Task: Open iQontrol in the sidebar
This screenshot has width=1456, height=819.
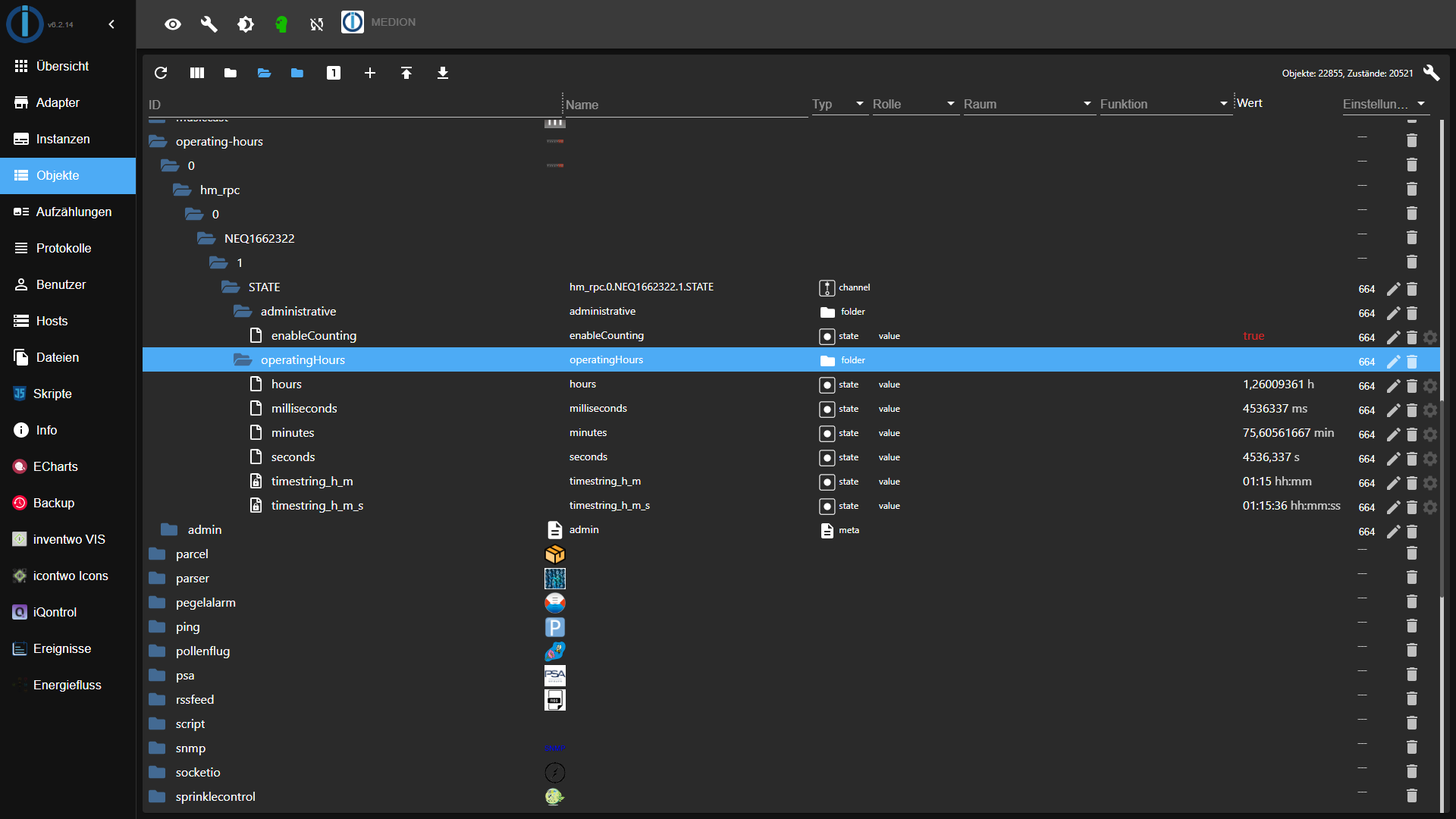Action: (x=67, y=612)
